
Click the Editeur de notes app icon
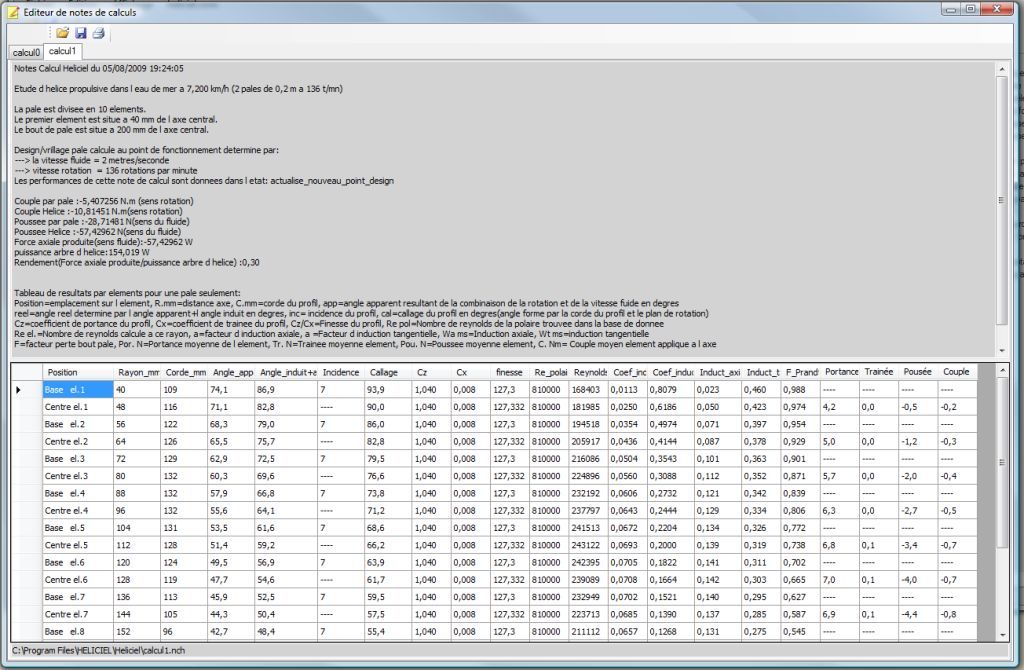tap(12, 12)
